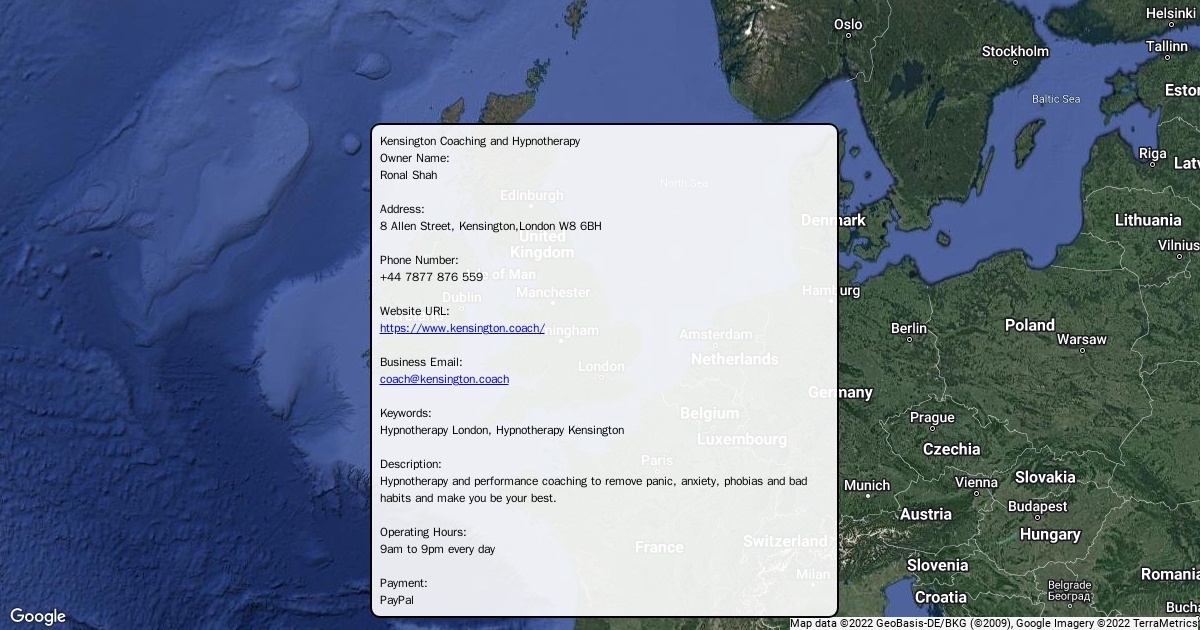Click the address 8 Allen Street text

(x=490, y=226)
